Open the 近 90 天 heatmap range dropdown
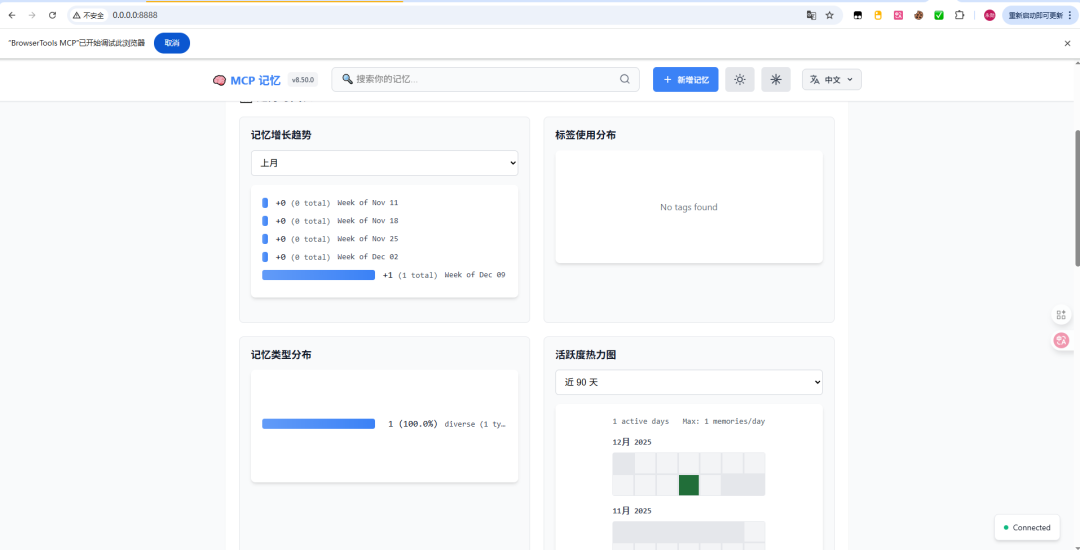 coord(689,382)
